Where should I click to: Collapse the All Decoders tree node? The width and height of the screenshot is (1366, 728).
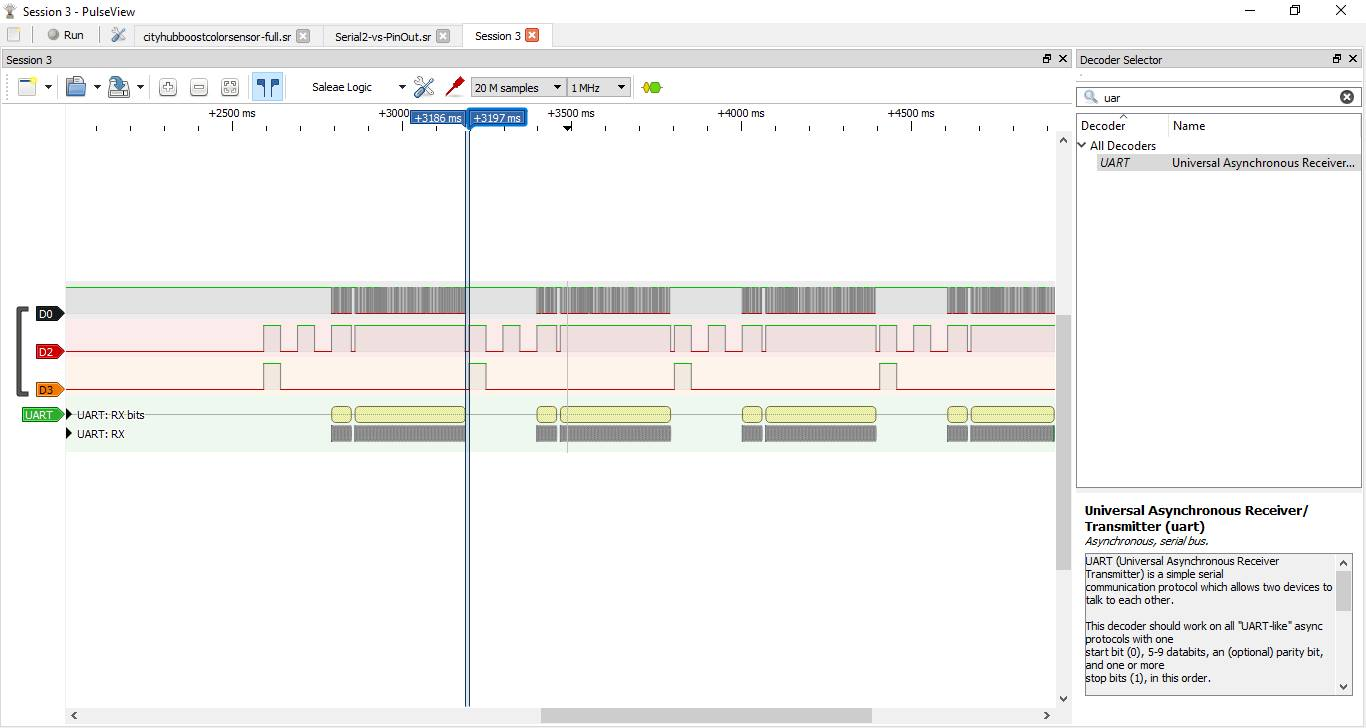[1081, 145]
